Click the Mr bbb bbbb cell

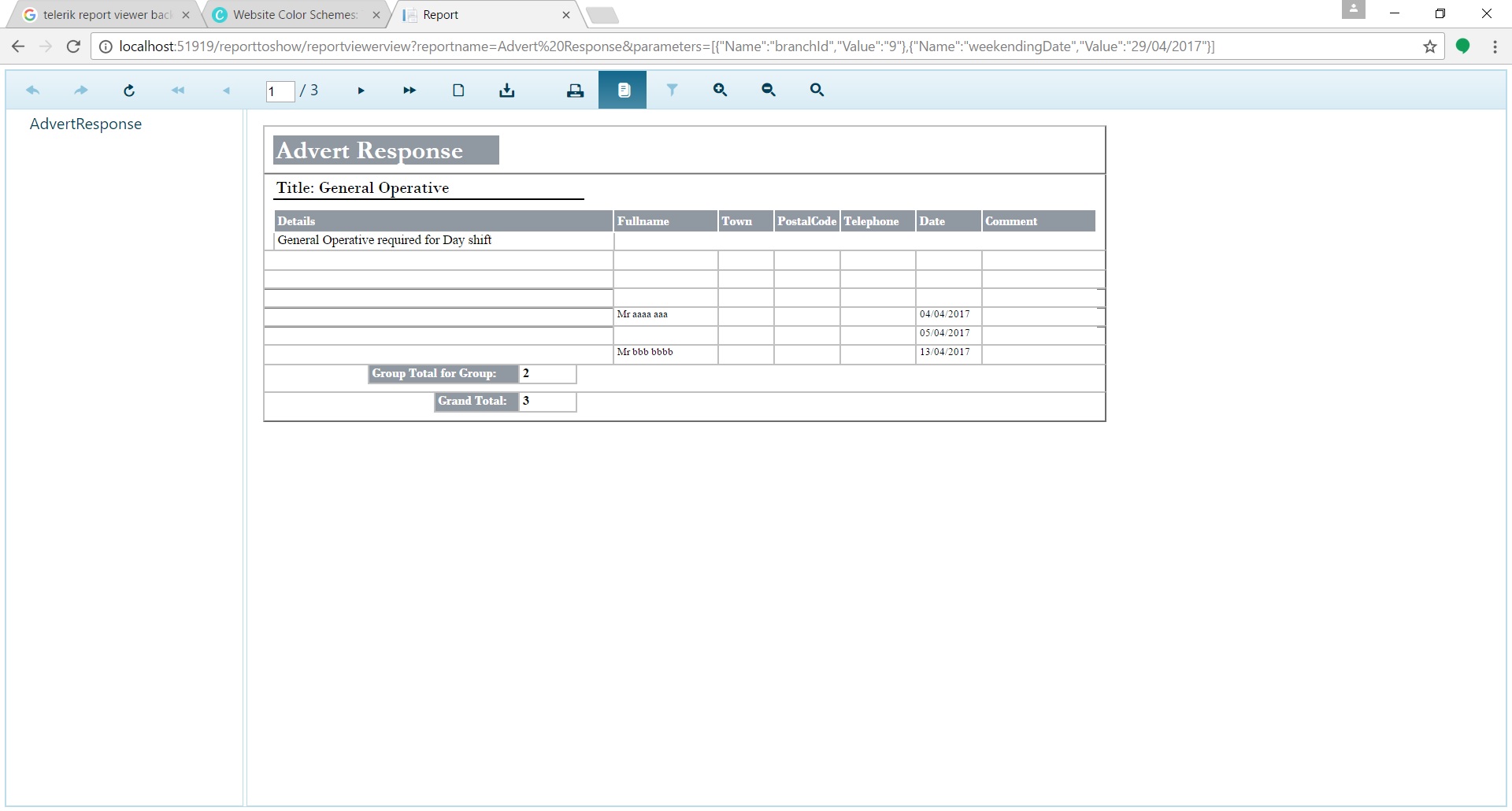665,354
